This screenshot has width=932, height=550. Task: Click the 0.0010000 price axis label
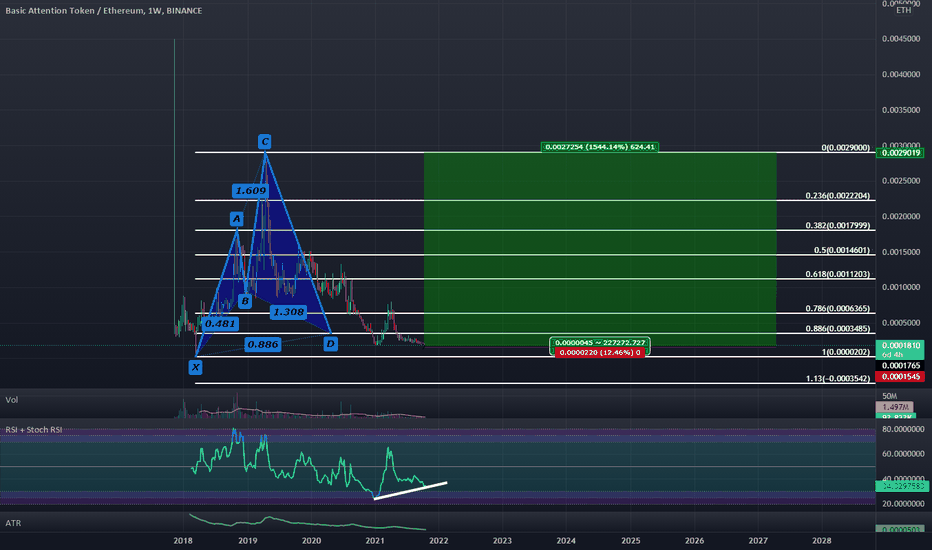point(901,287)
